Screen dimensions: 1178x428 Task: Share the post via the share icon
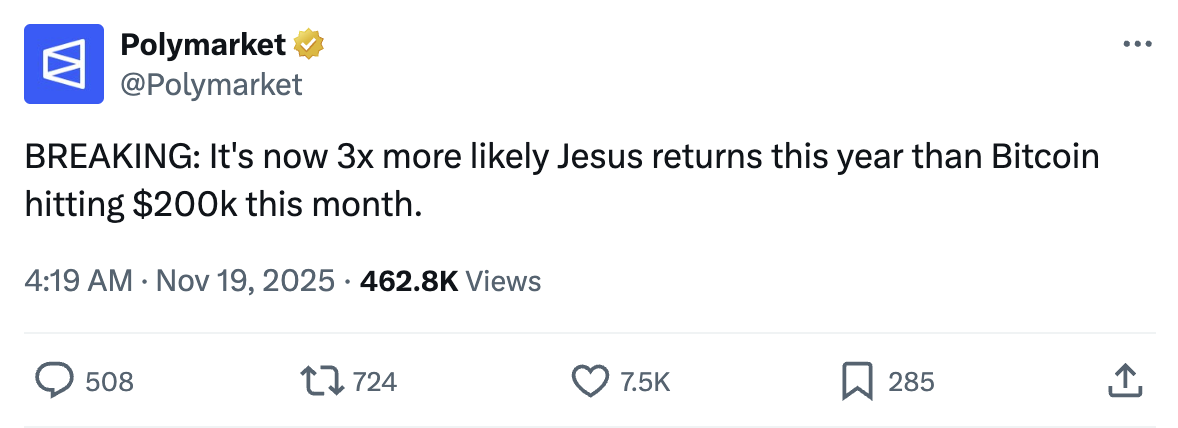pos(1124,380)
